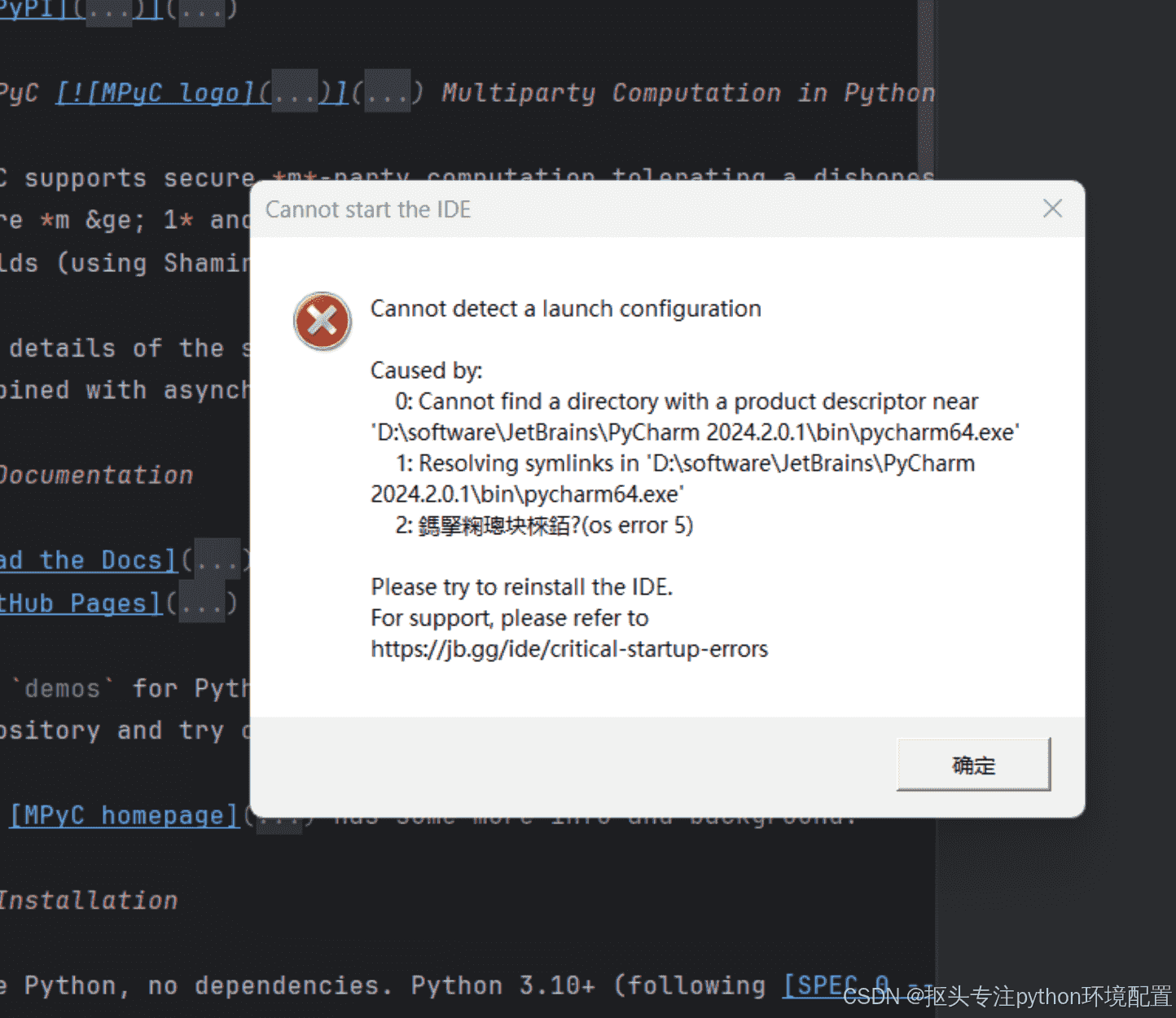Click the jb.gg critical-startup-errors URL text
The height and width of the screenshot is (1018, 1176).
[569, 649]
